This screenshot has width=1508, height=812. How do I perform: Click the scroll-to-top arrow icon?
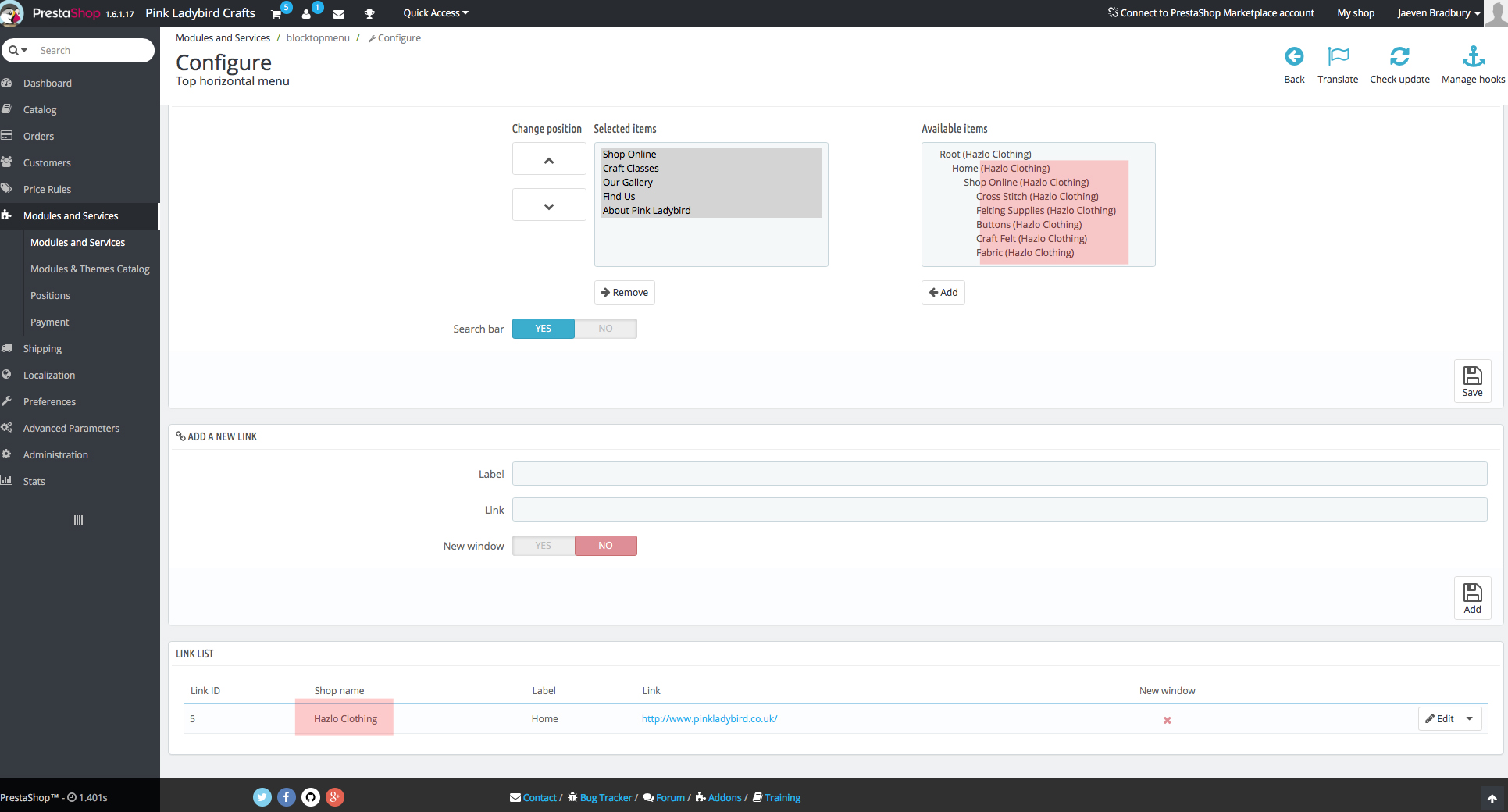(x=1492, y=799)
